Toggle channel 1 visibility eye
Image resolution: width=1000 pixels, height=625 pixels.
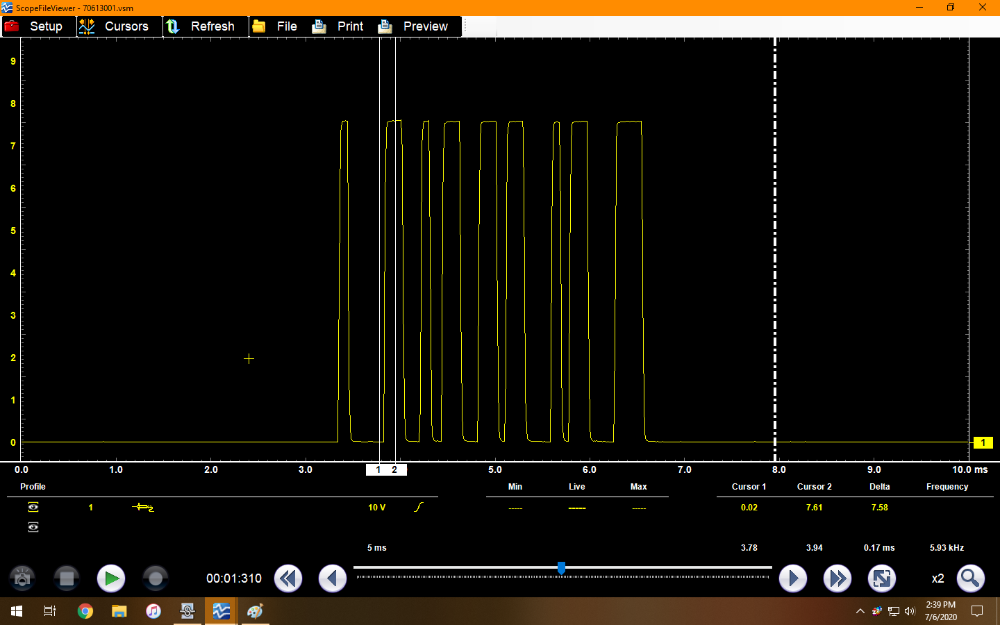pyautogui.click(x=33, y=508)
